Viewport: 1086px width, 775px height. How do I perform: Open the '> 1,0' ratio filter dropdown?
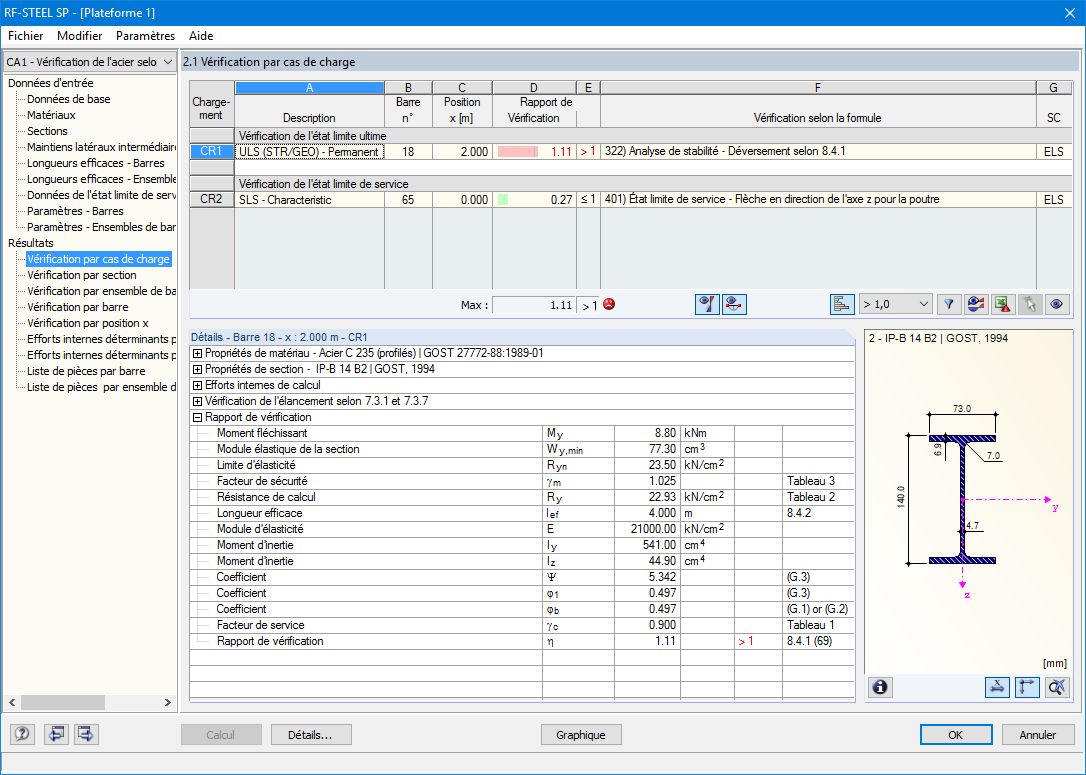(896, 304)
